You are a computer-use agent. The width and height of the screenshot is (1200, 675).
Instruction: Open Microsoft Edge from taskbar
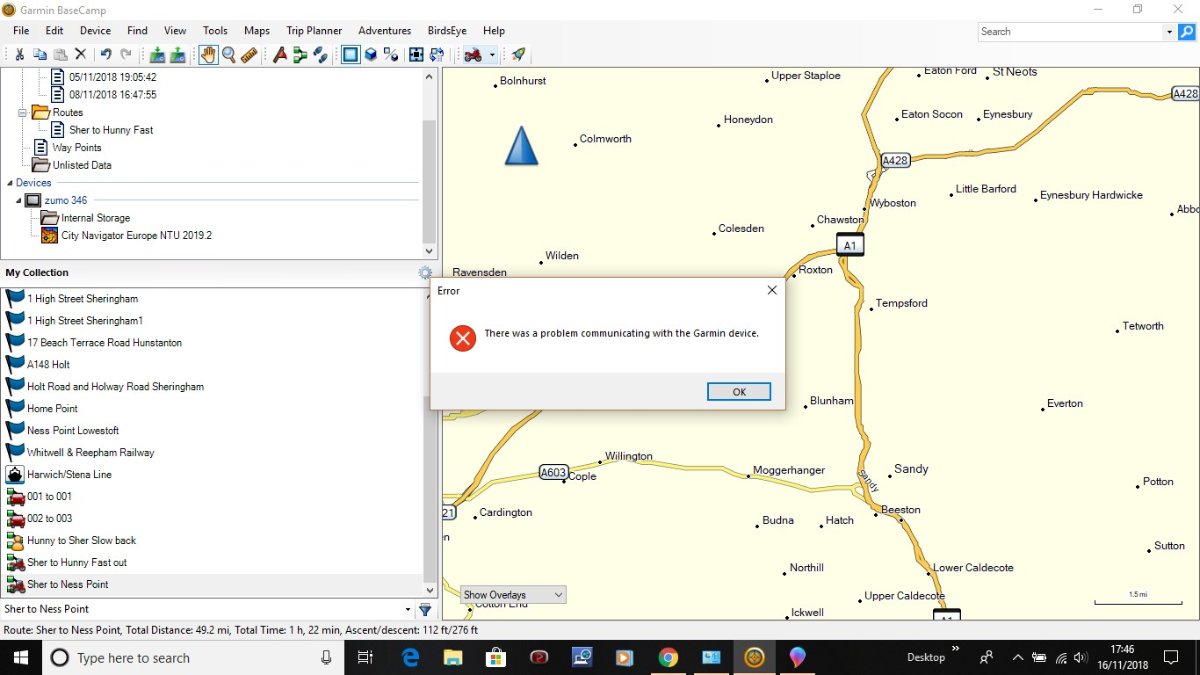[x=410, y=657]
